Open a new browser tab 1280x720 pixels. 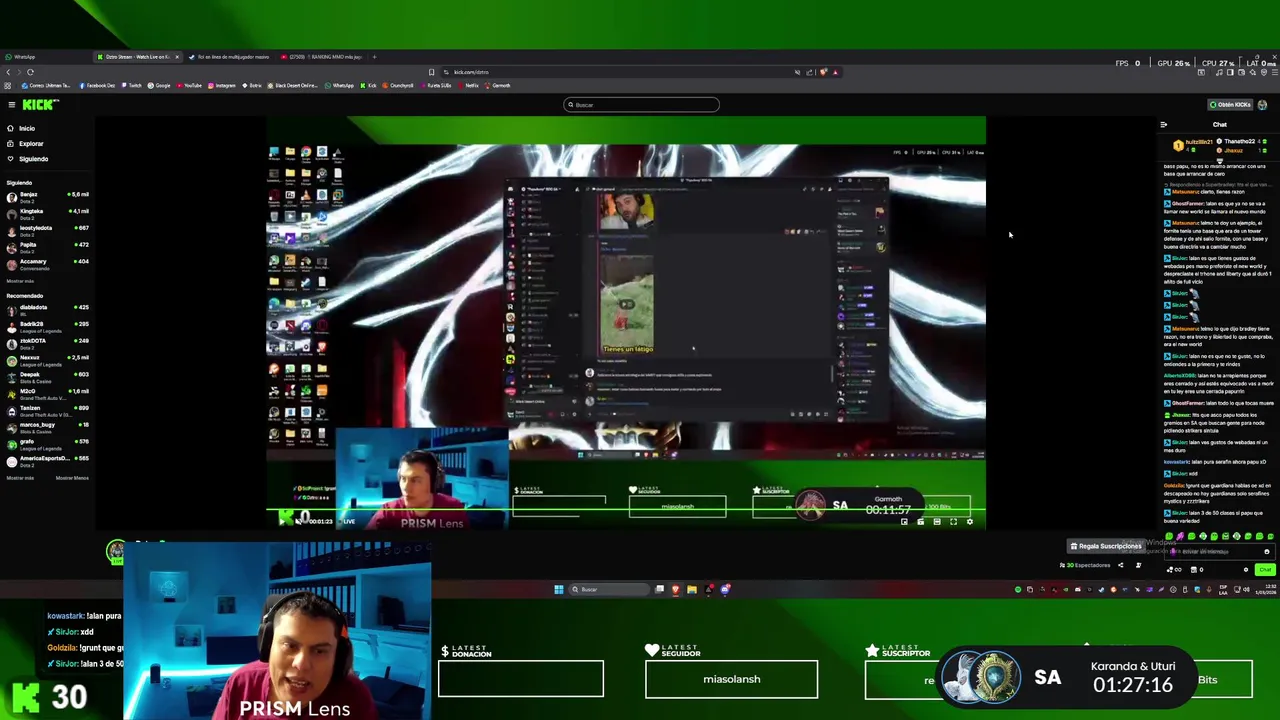[374, 57]
